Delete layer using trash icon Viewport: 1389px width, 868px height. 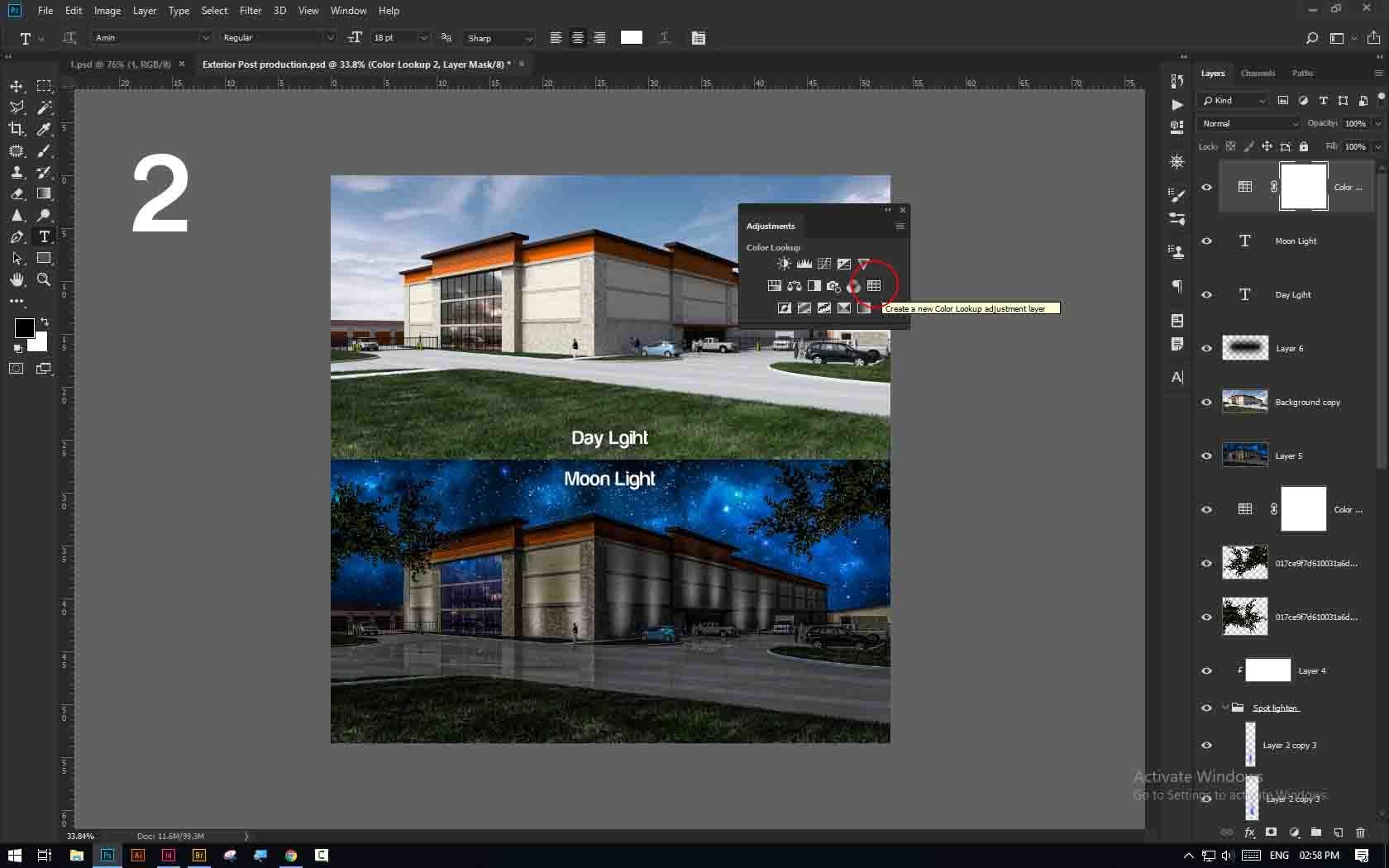[1361, 832]
